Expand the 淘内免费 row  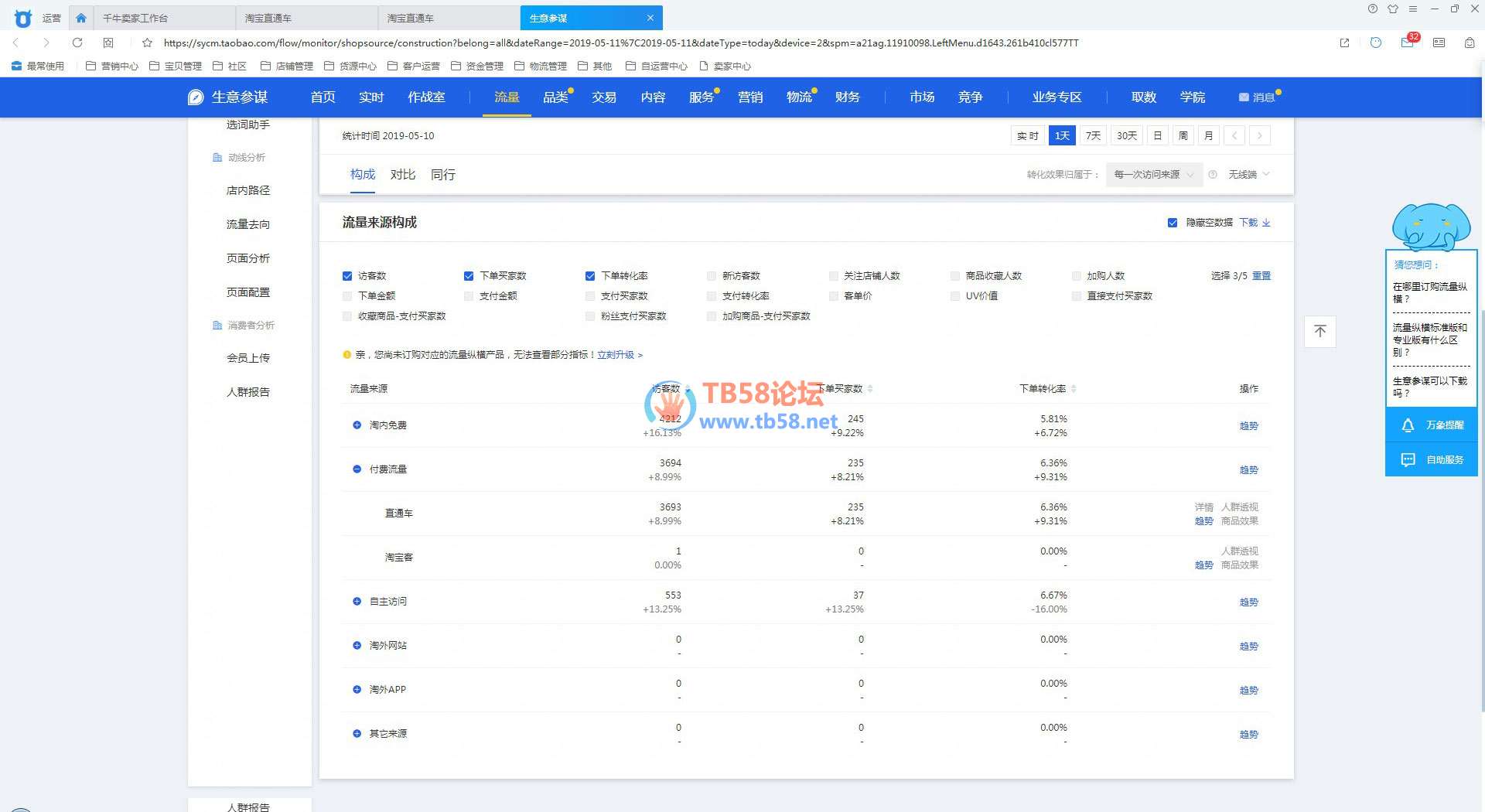(357, 425)
